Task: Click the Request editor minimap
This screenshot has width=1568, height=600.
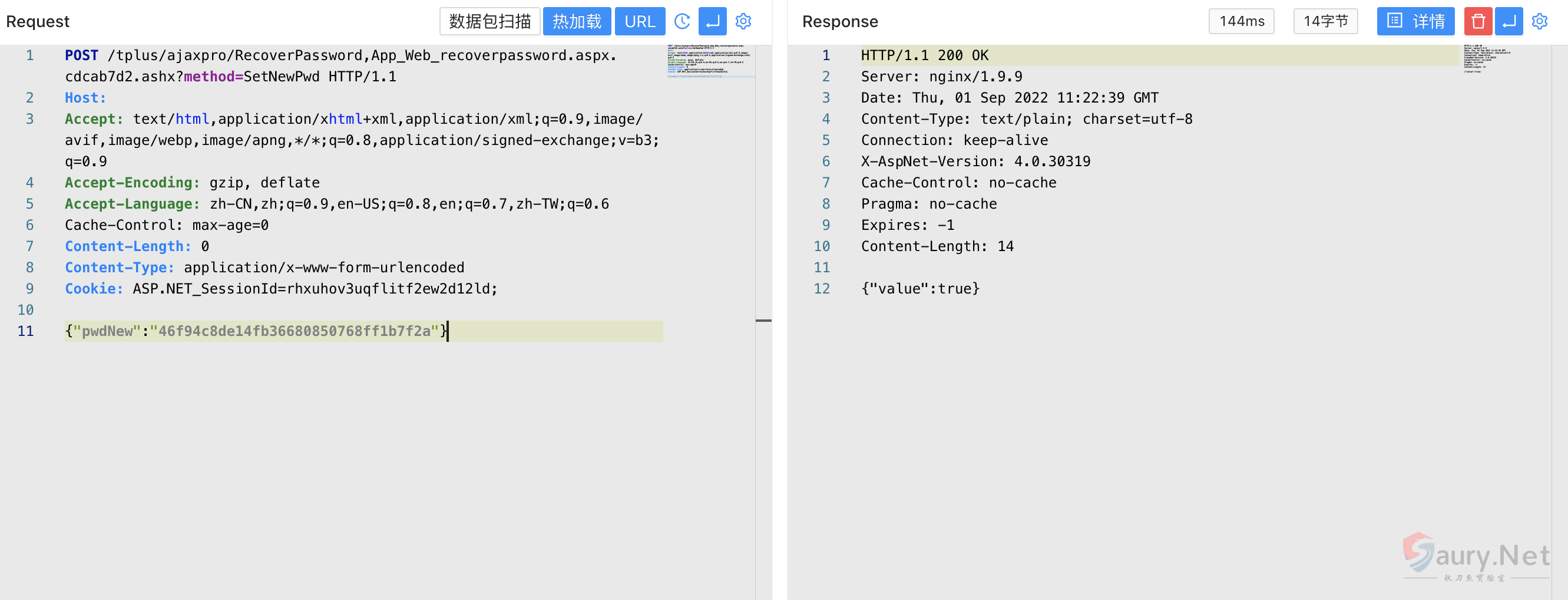Action: [x=710, y=61]
